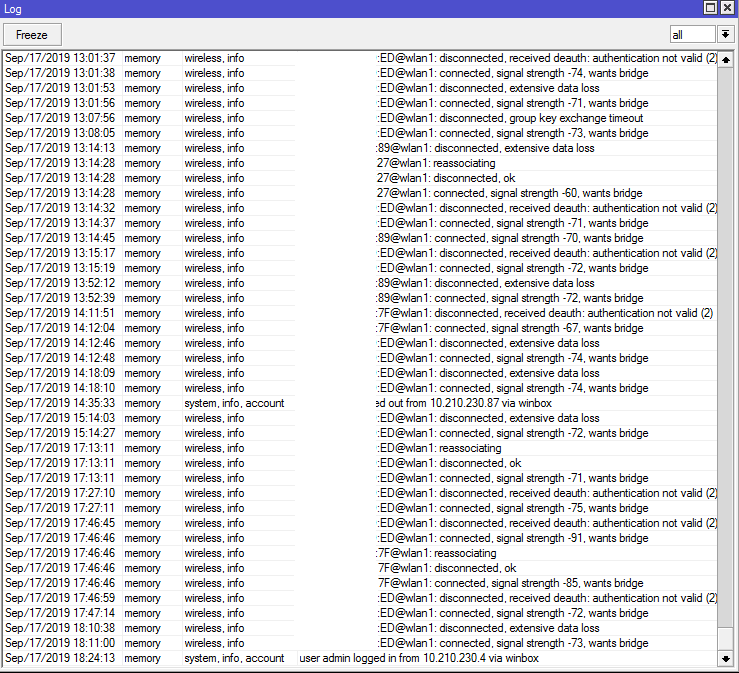Select the user admin logged in message

point(419,658)
